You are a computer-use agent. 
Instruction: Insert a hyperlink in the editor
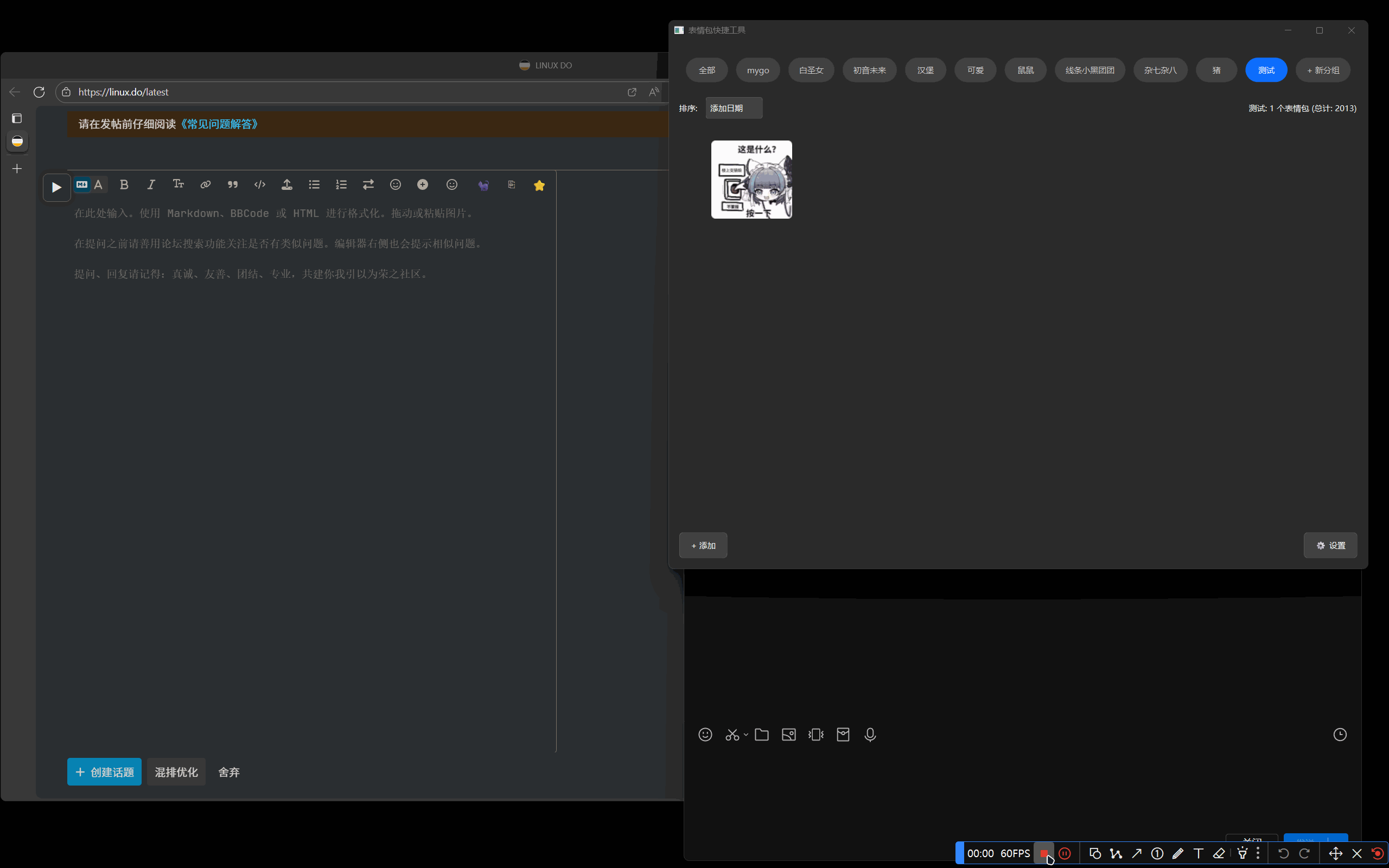(206, 185)
